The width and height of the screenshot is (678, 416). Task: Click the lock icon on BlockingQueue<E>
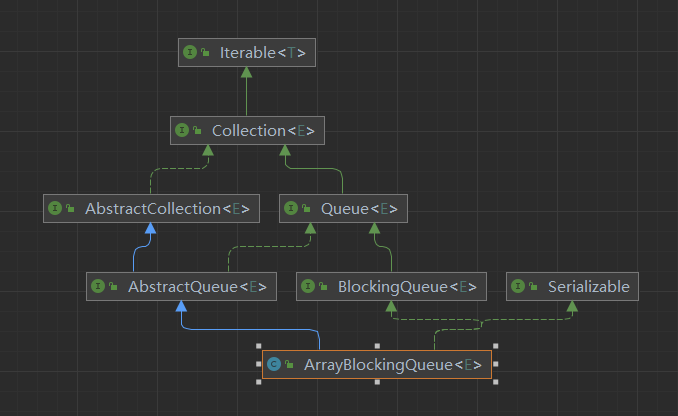323,286
